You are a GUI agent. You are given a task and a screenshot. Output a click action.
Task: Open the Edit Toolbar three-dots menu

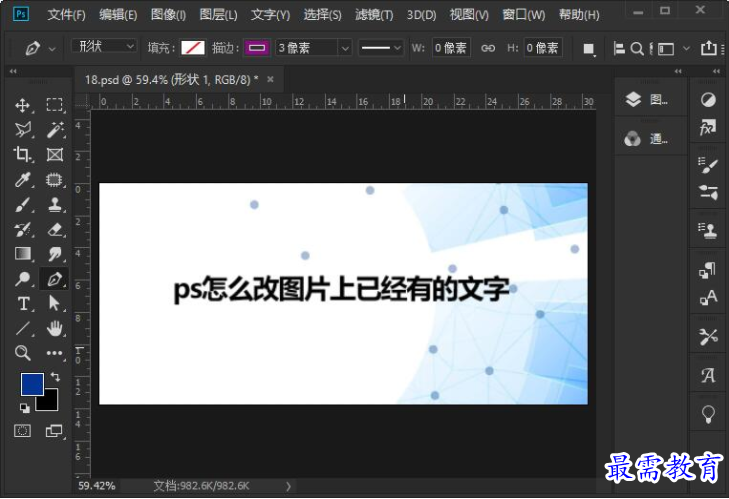pos(54,353)
